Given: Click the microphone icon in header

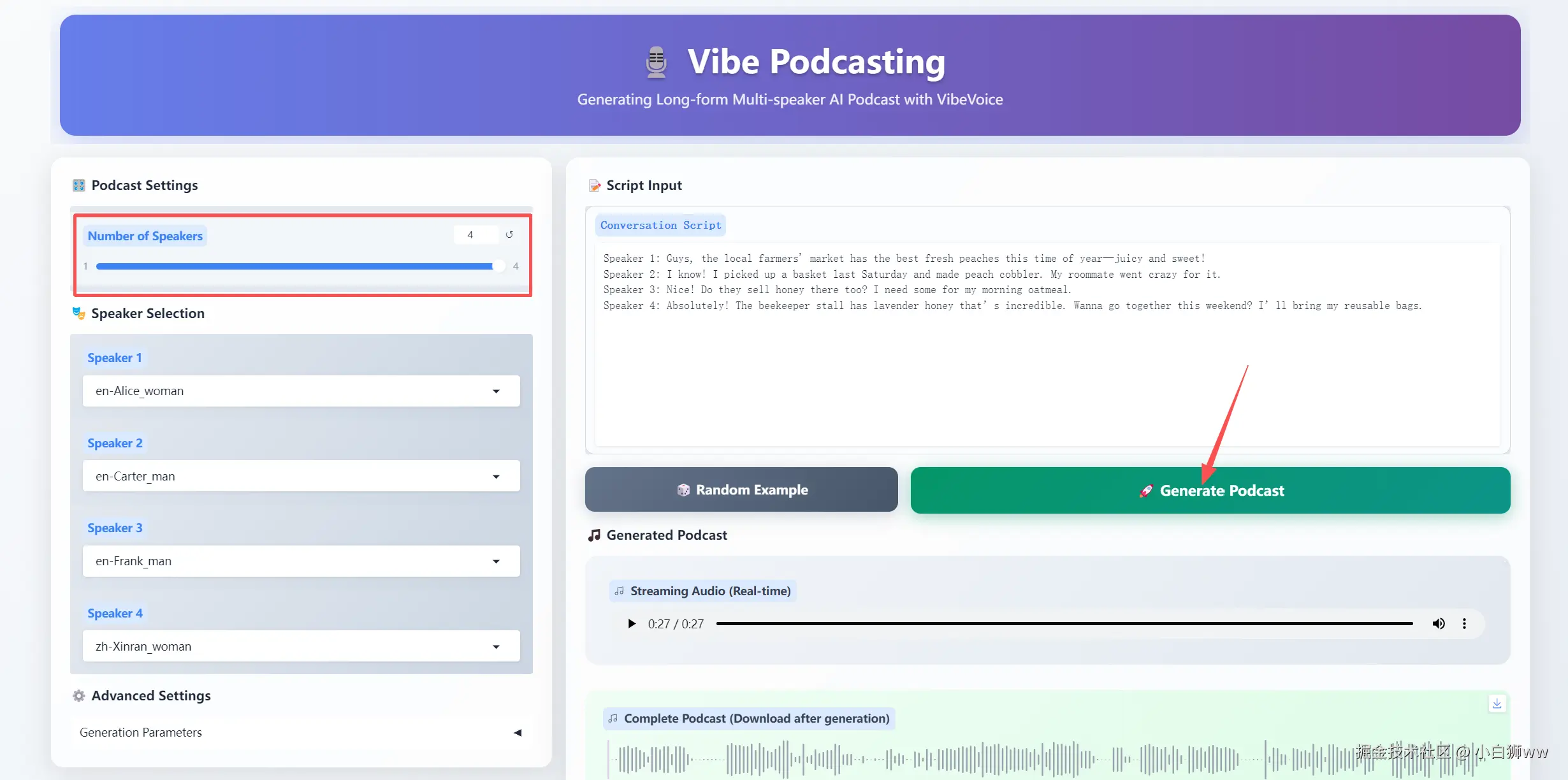Looking at the screenshot, I should coord(656,62).
